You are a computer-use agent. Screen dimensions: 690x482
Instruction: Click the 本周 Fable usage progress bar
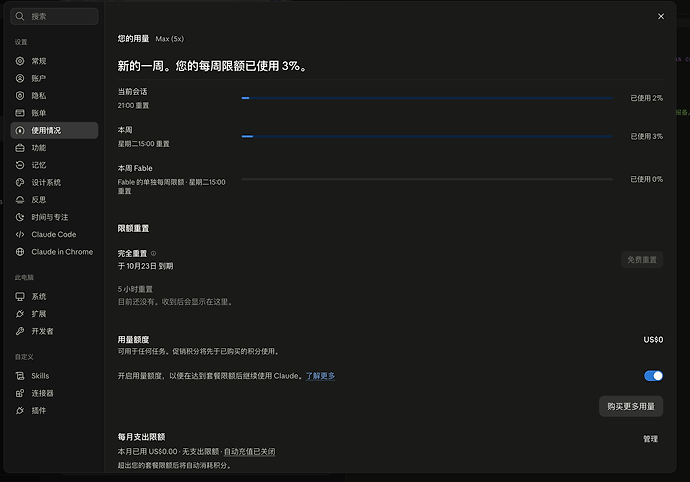pyautogui.click(x=427, y=179)
